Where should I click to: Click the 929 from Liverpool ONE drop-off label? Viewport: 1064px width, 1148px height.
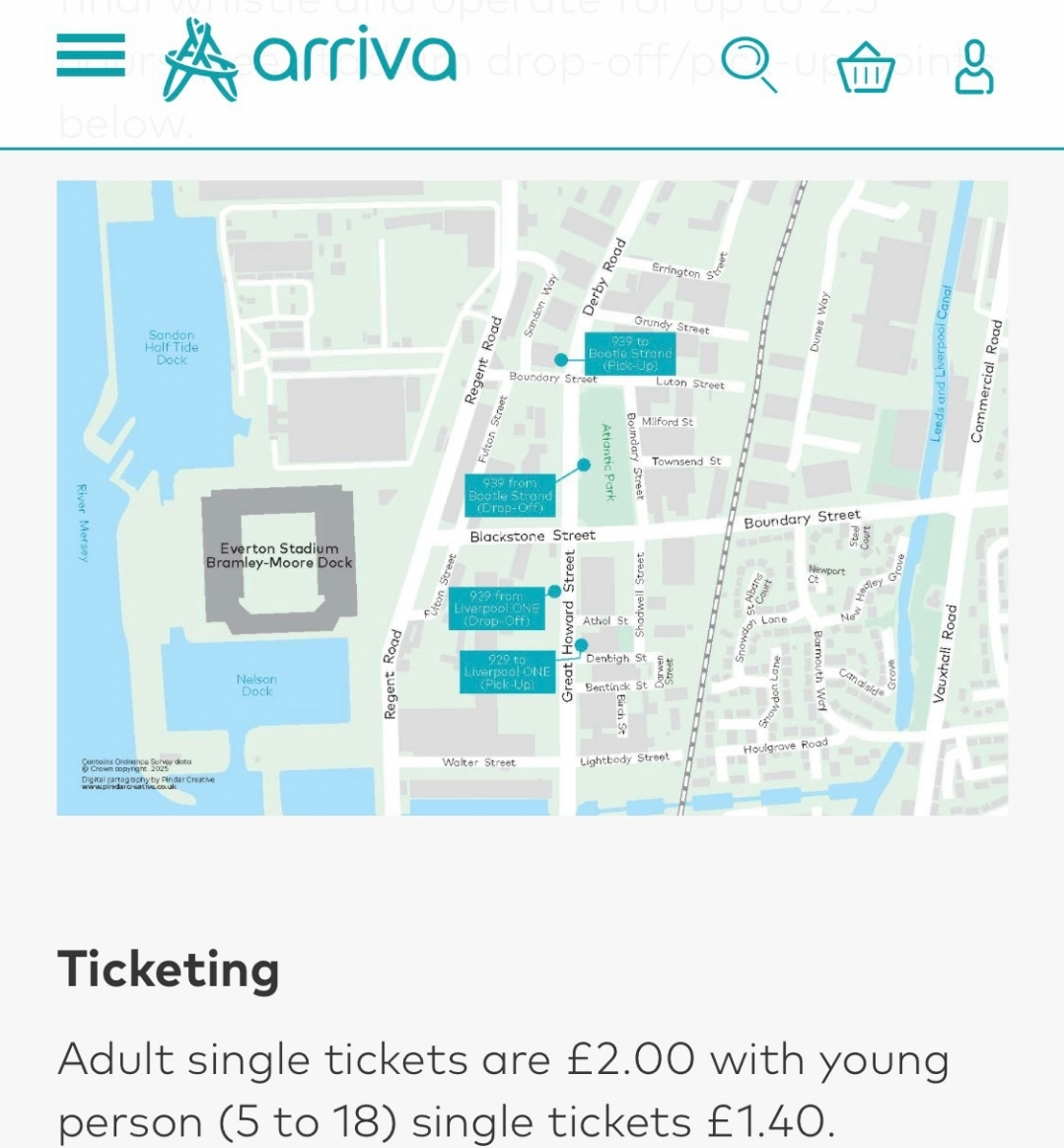496,609
